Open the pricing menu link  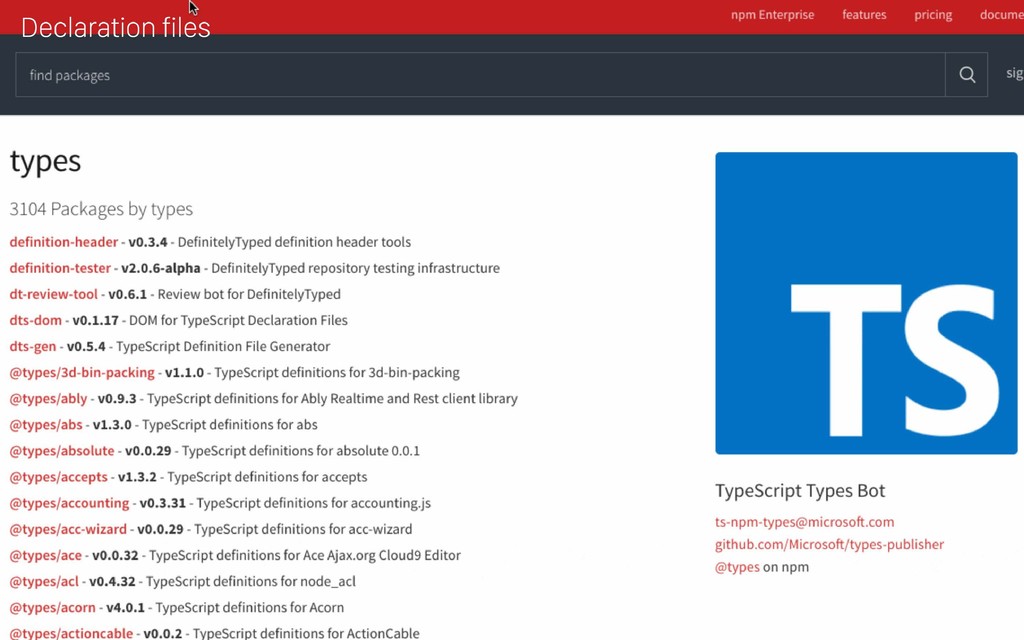[933, 14]
